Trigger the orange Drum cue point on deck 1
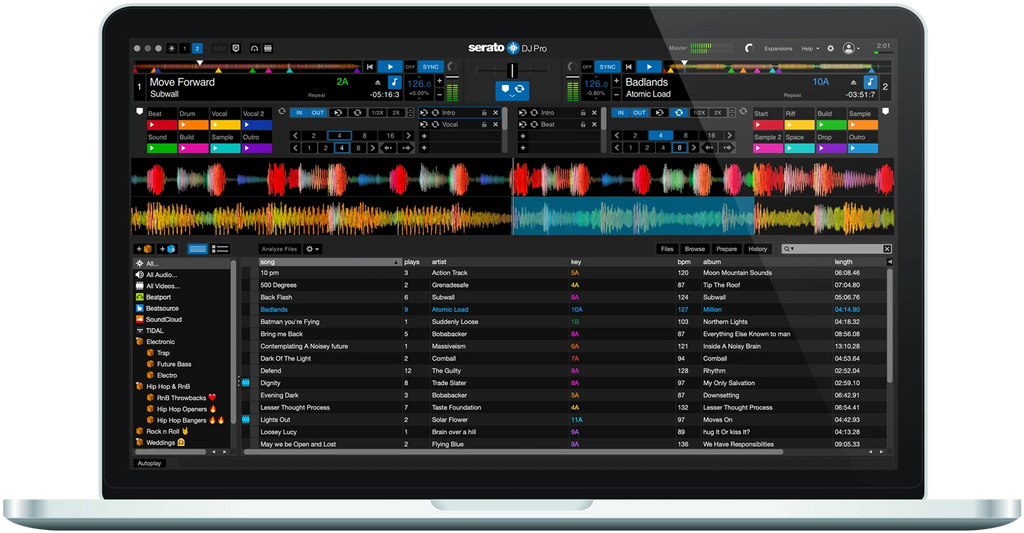Screen dimensions: 1024x533 coord(194,125)
